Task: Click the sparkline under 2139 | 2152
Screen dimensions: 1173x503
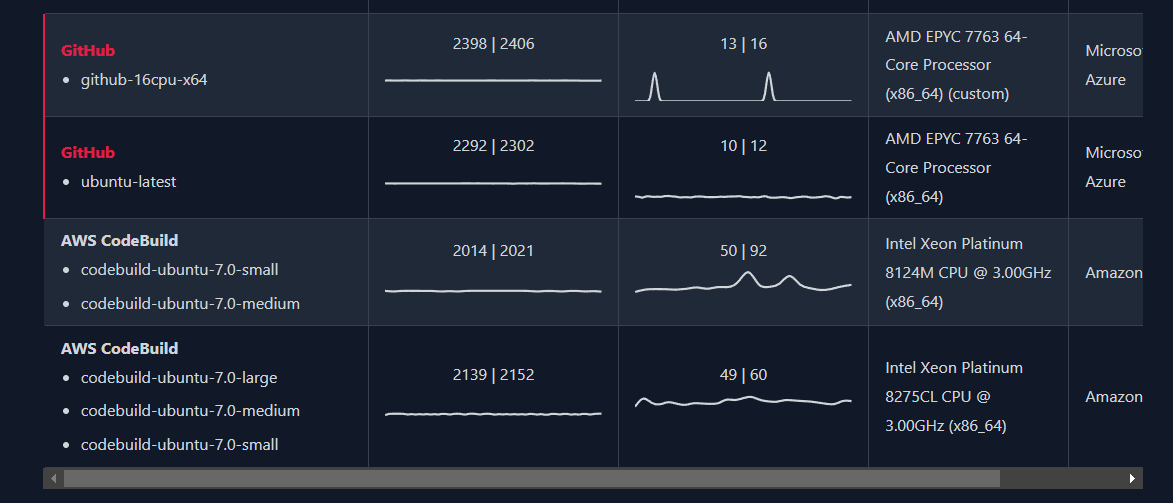Action: (x=494, y=414)
